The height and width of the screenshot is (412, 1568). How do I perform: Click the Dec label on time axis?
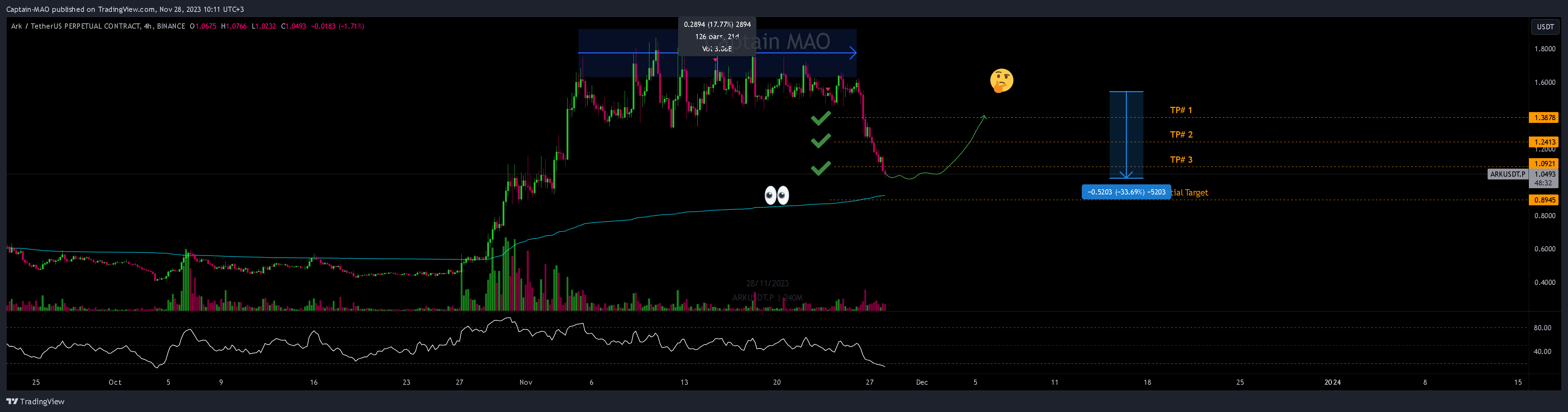coord(922,382)
